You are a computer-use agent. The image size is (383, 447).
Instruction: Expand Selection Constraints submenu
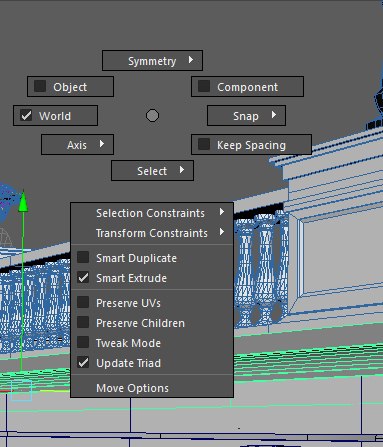(x=152, y=213)
